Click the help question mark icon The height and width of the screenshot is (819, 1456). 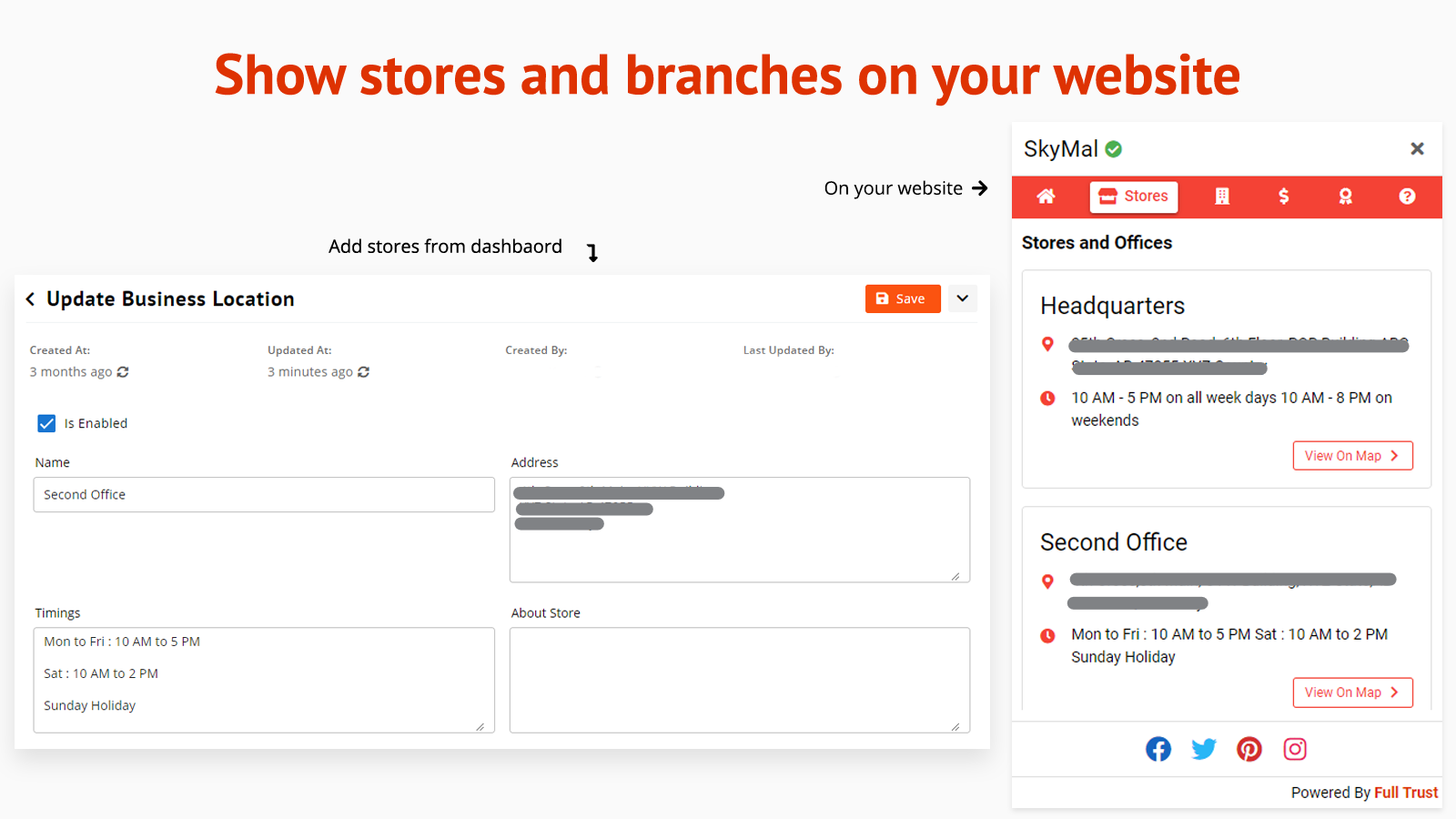tap(1407, 197)
